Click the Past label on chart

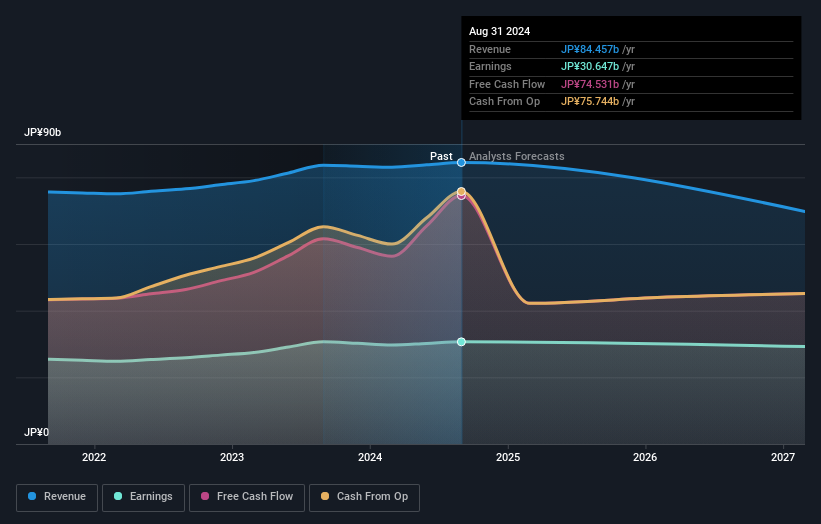coord(441,156)
